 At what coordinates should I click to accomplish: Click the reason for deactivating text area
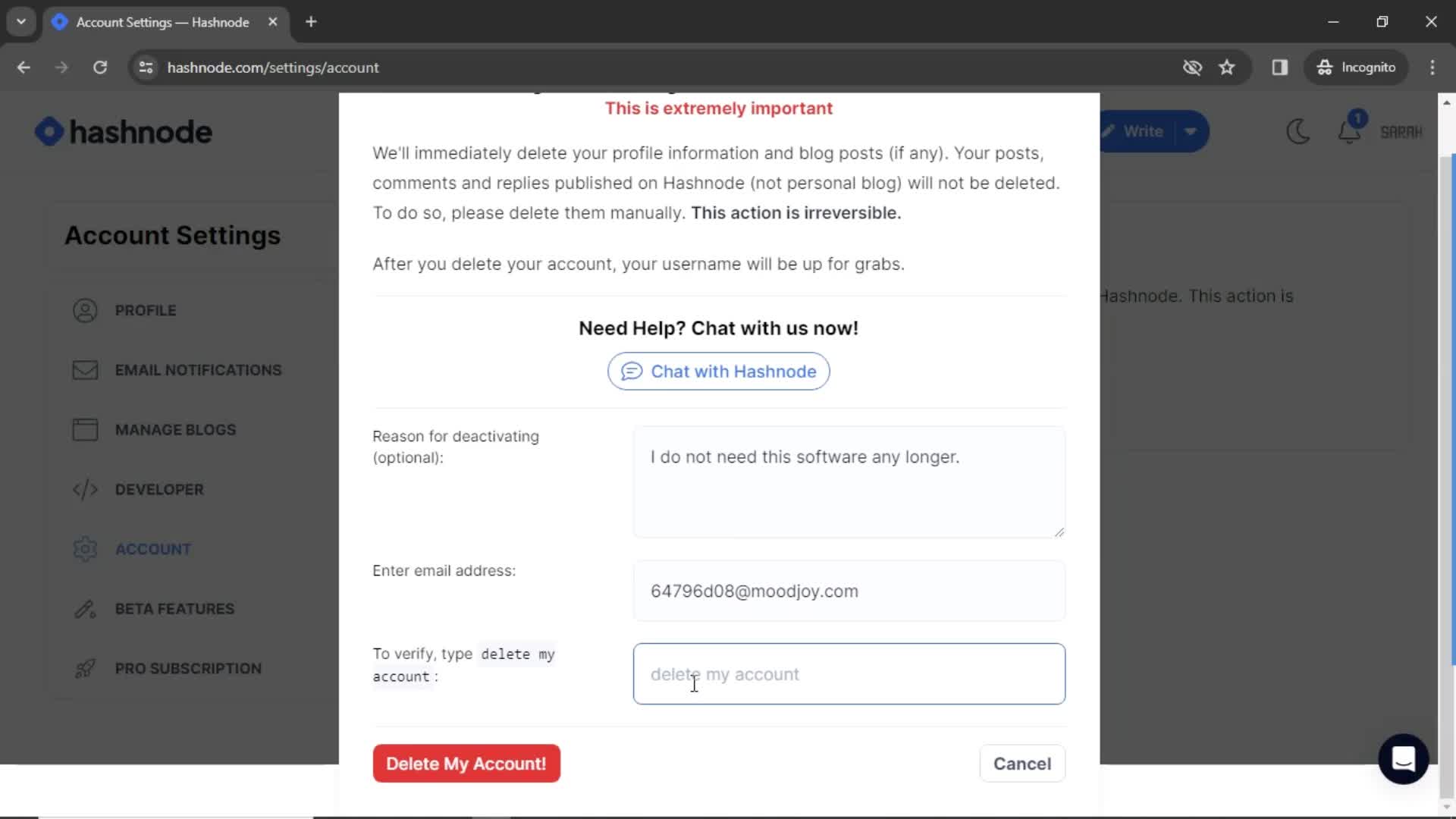[848, 481]
